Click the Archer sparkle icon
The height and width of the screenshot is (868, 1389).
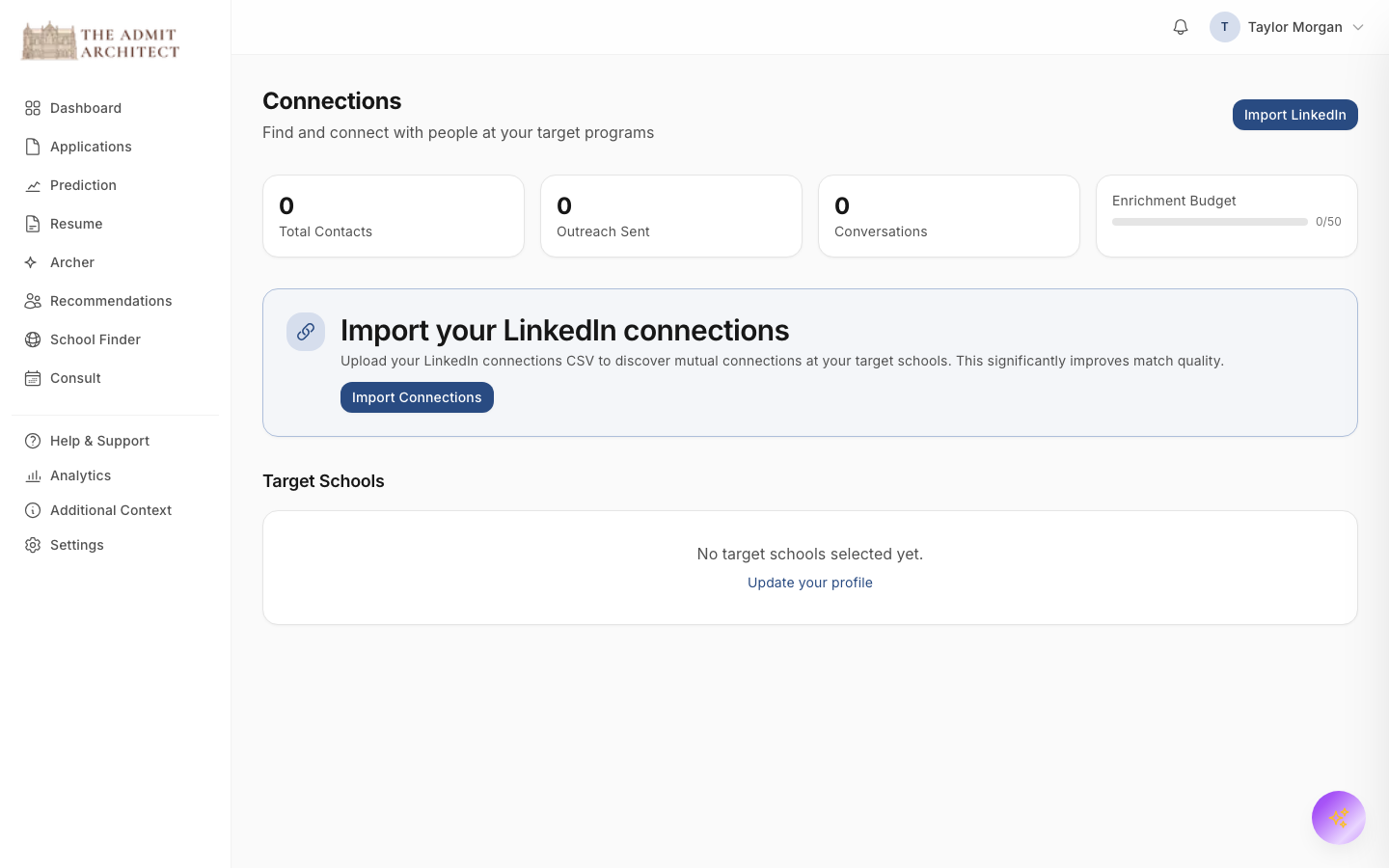33,262
